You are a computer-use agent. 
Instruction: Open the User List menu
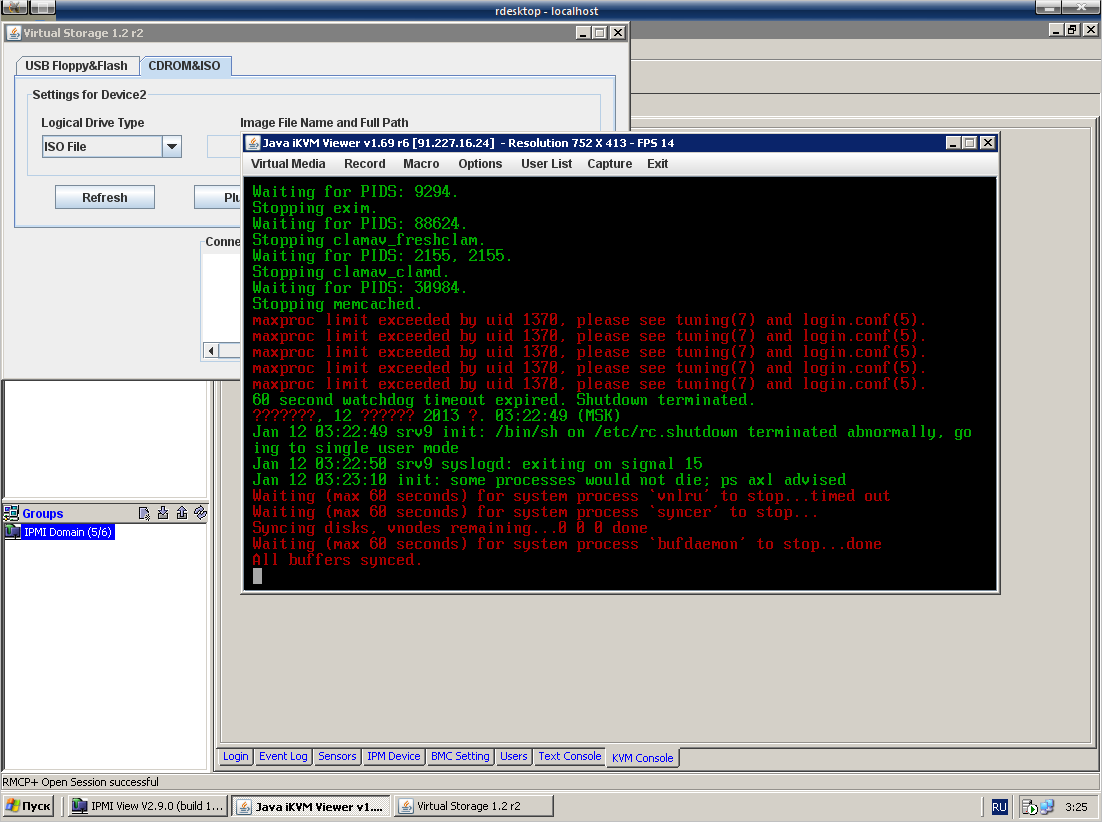(x=546, y=164)
